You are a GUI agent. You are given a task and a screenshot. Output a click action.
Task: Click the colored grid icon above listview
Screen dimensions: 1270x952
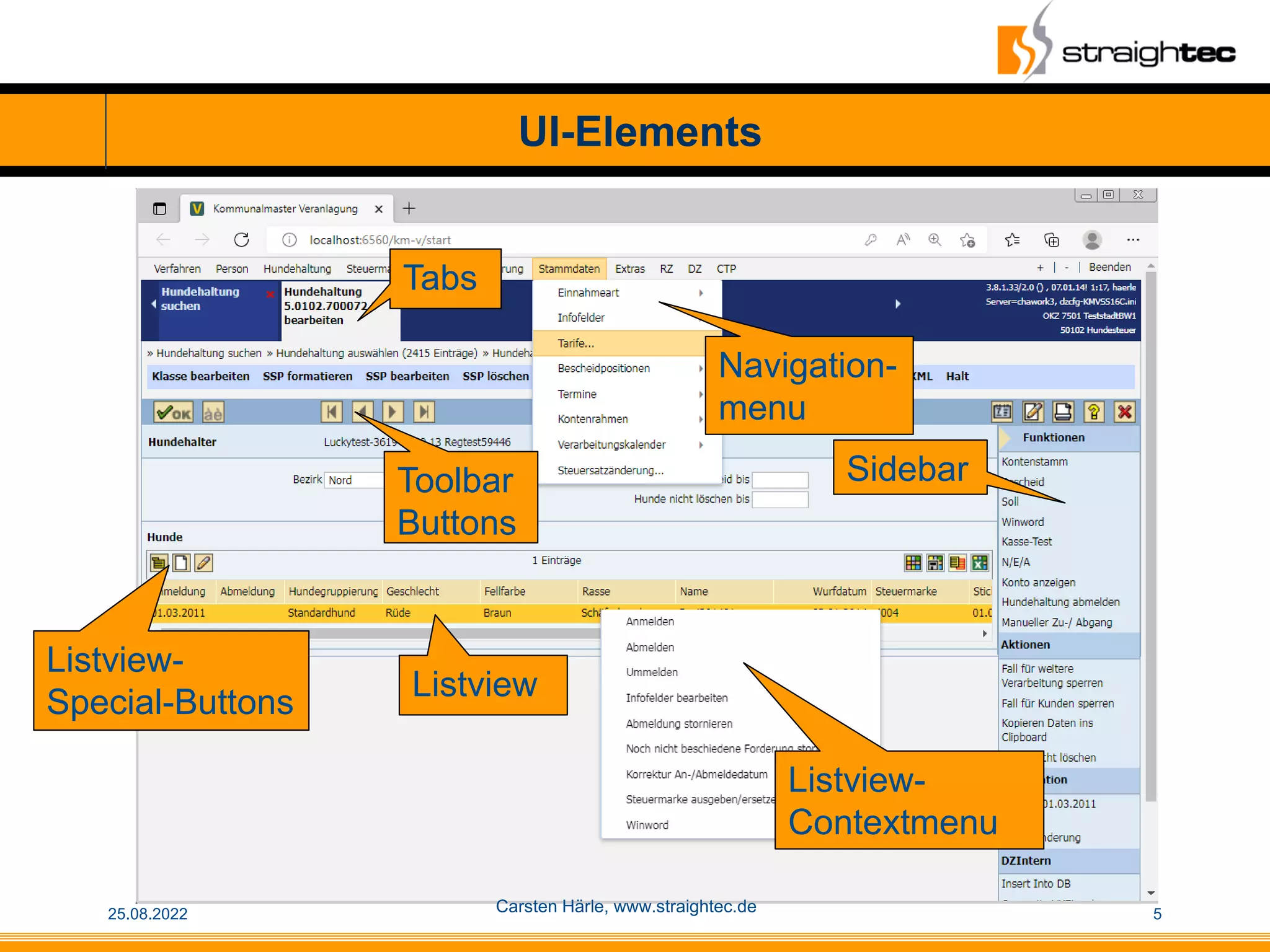pos(913,563)
